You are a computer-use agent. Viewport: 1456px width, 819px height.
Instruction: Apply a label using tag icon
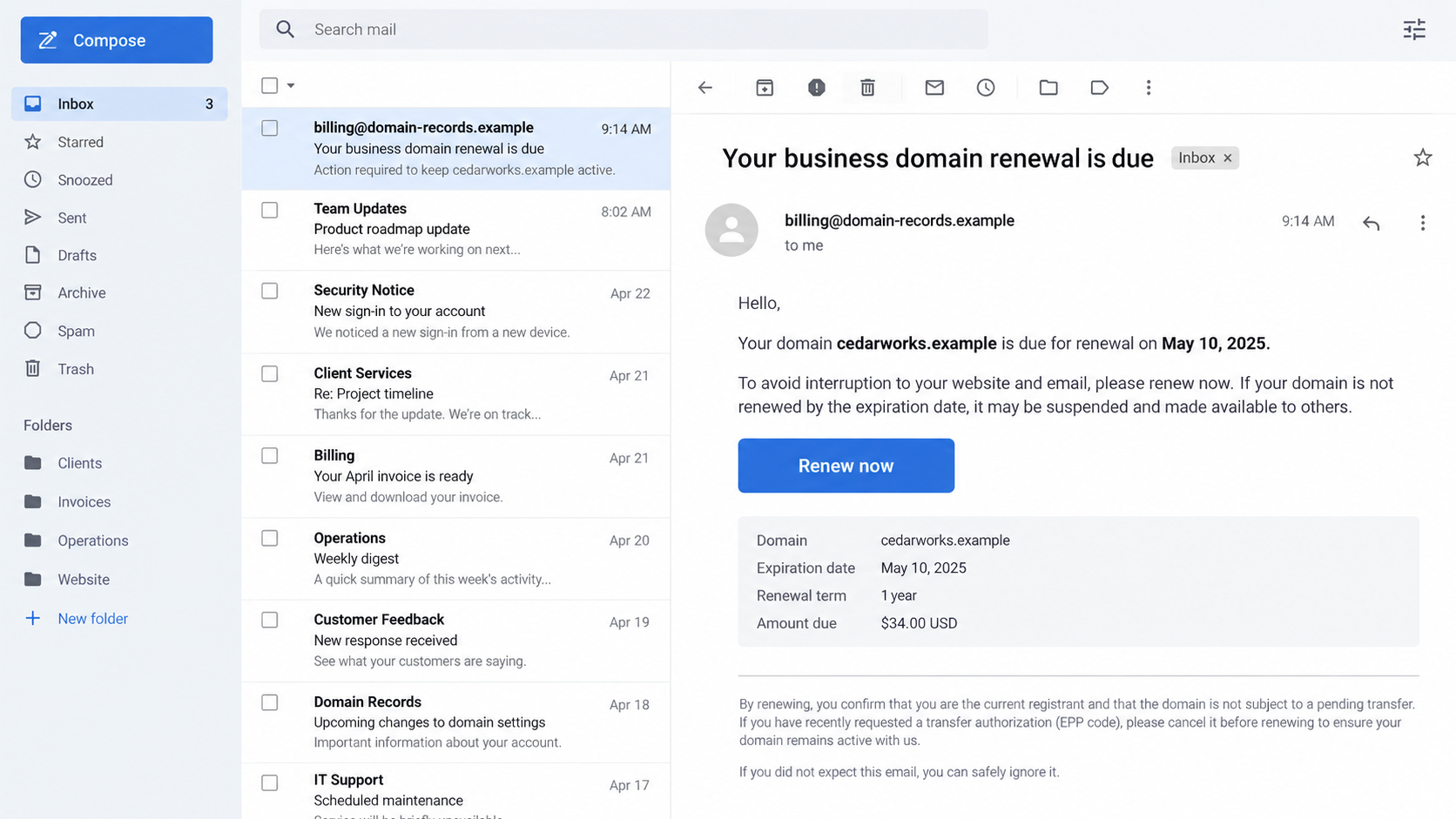pyautogui.click(x=1099, y=87)
